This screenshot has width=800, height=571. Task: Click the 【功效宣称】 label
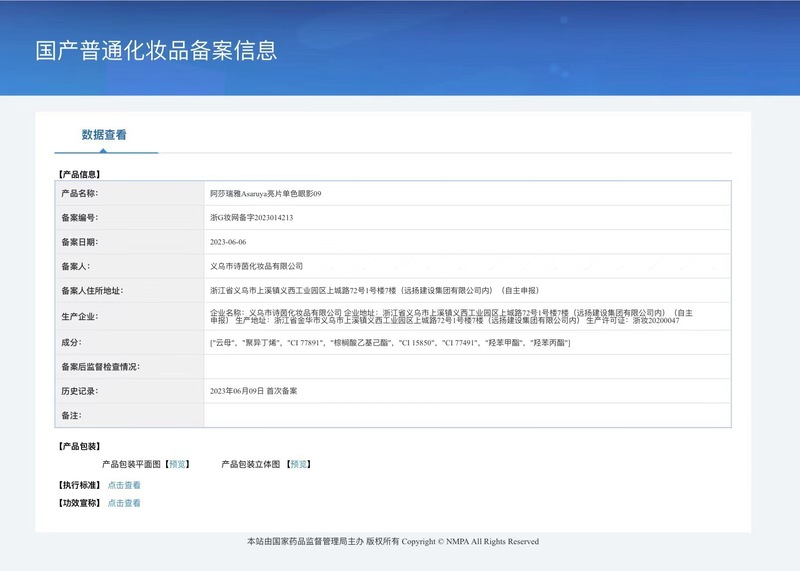79,503
